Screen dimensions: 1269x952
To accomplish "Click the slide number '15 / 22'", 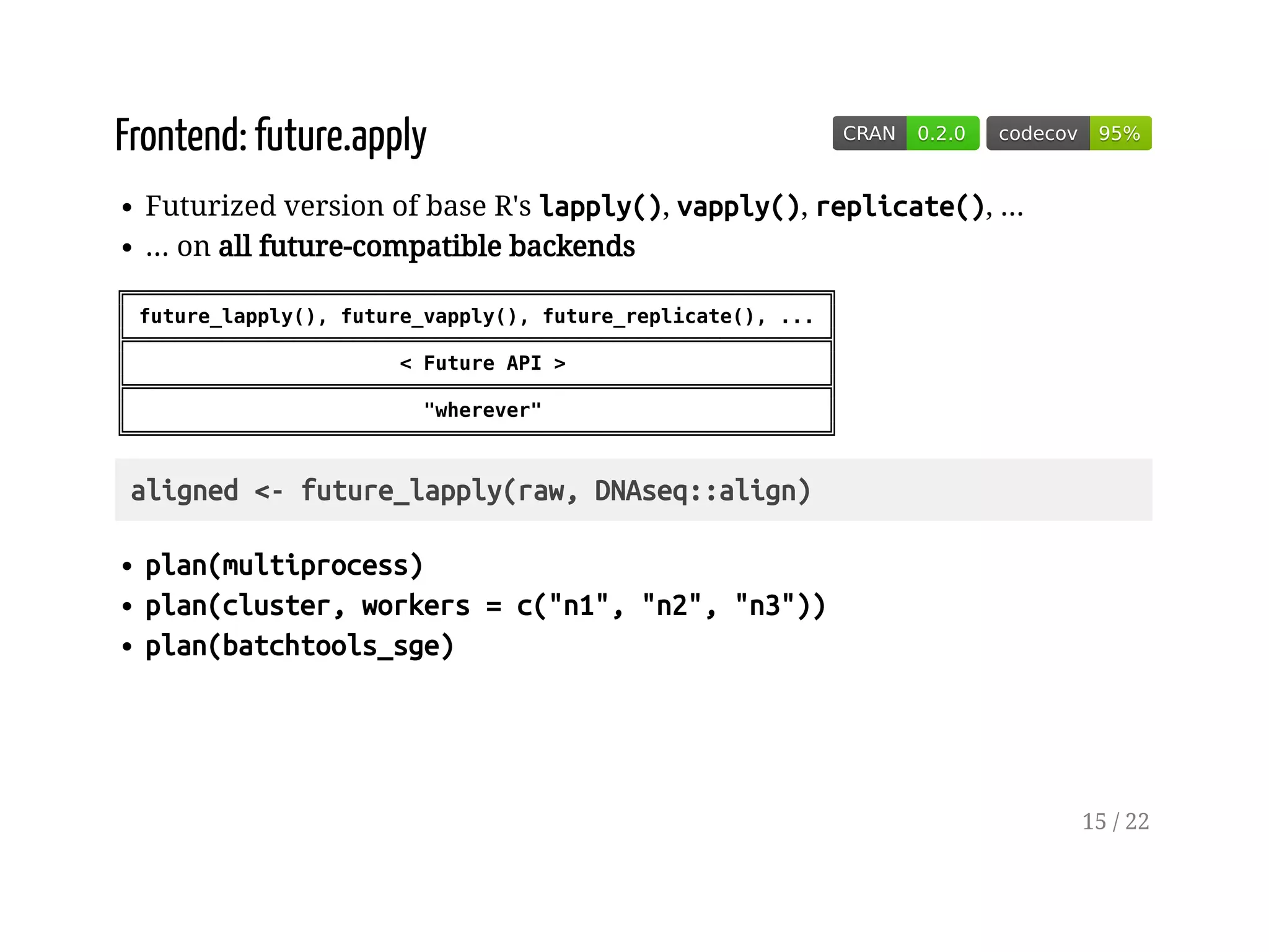I will coord(1115,822).
